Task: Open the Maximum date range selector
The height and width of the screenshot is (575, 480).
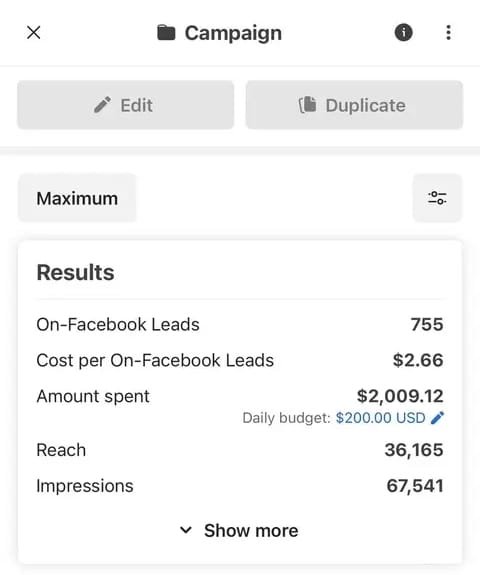Action: [x=77, y=198]
